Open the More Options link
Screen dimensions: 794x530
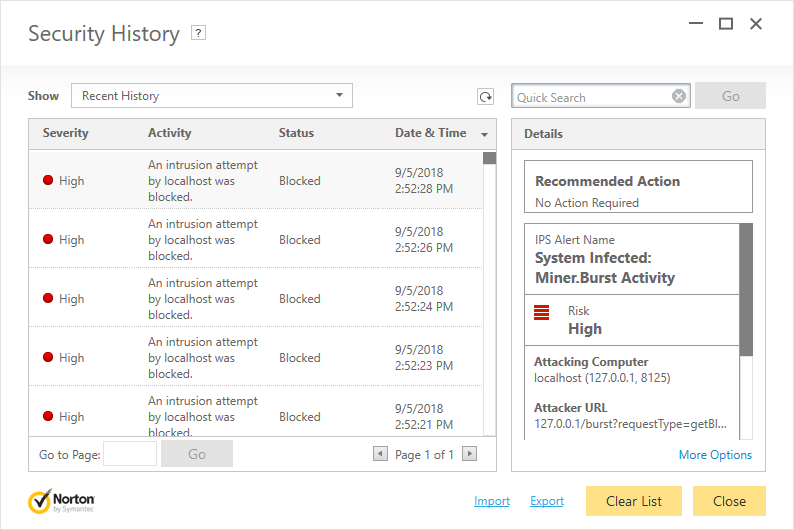(715, 455)
